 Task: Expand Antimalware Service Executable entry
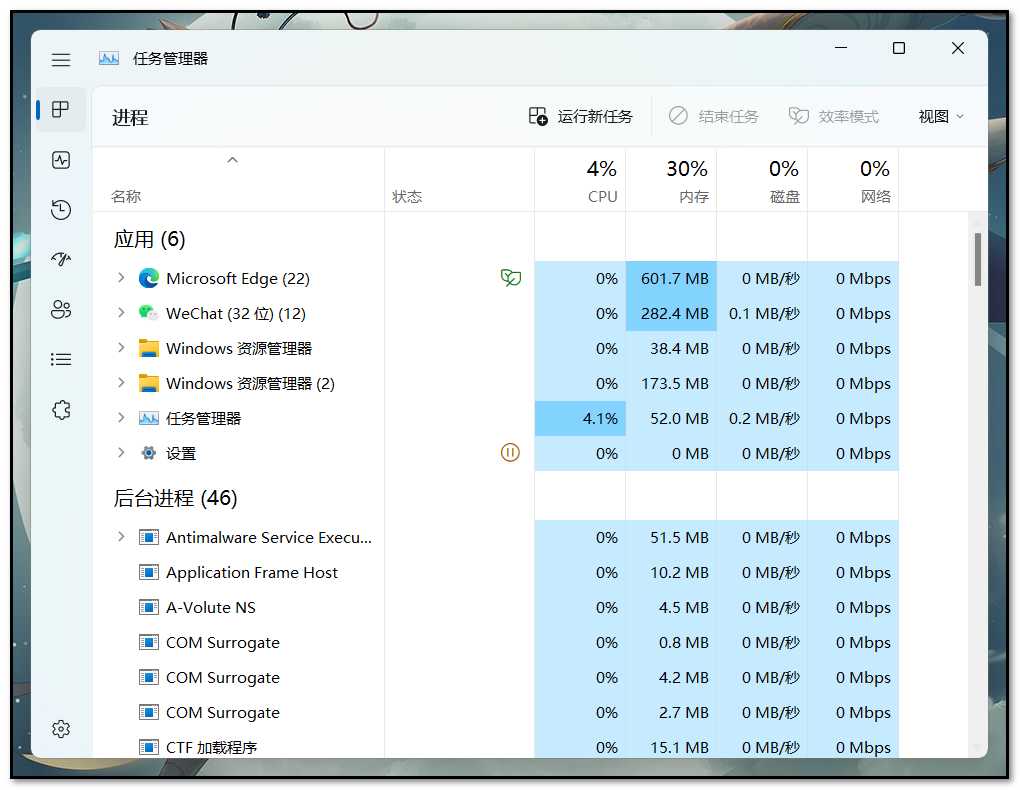(x=121, y=537)
